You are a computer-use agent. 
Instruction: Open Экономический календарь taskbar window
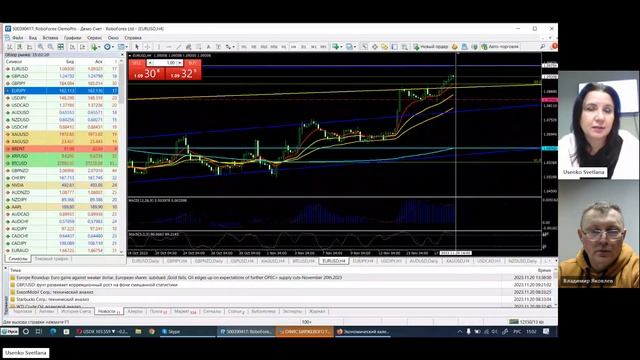[x=362, y=332]
